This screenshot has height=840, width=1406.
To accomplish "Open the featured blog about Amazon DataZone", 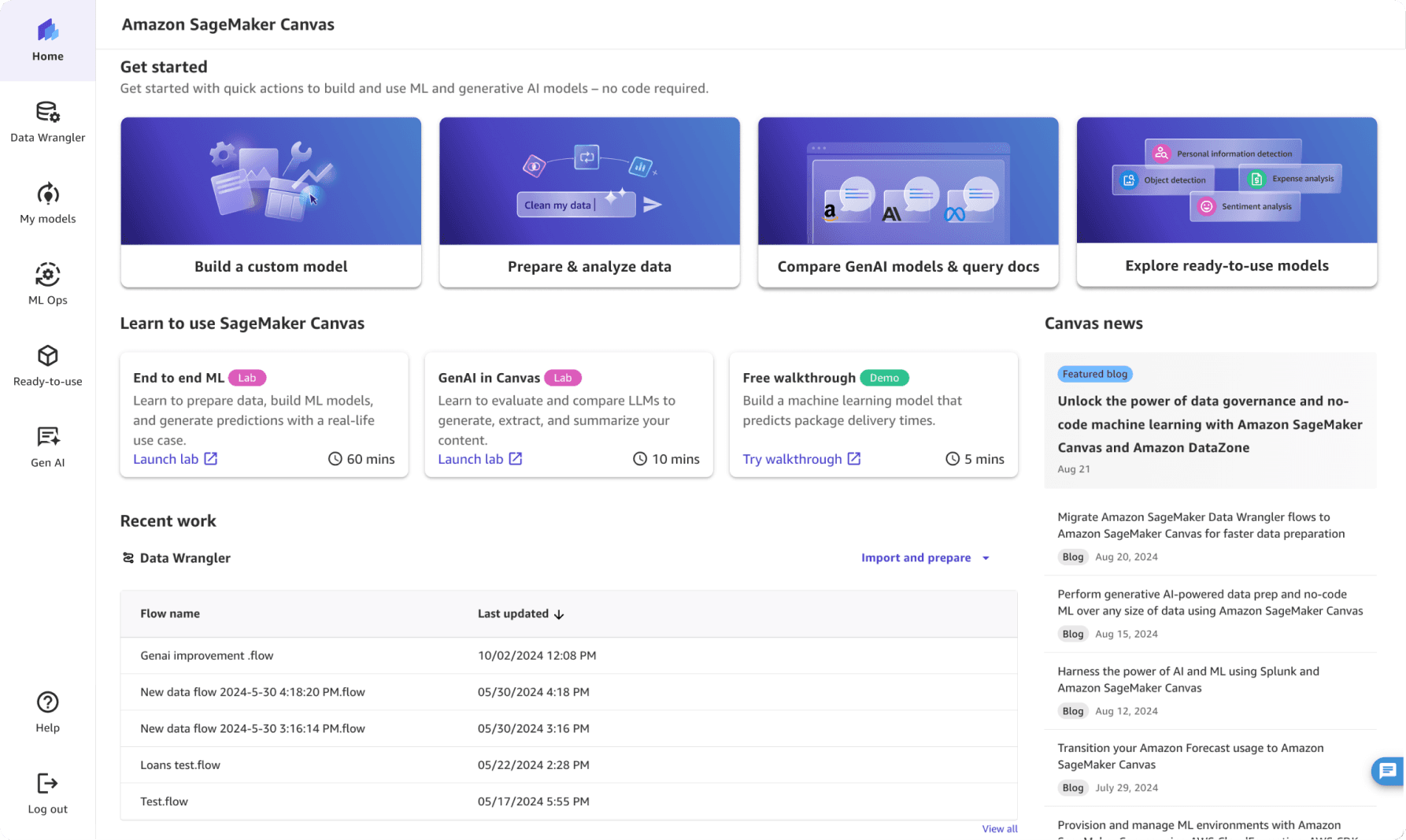I will (x=1210, y=424).
